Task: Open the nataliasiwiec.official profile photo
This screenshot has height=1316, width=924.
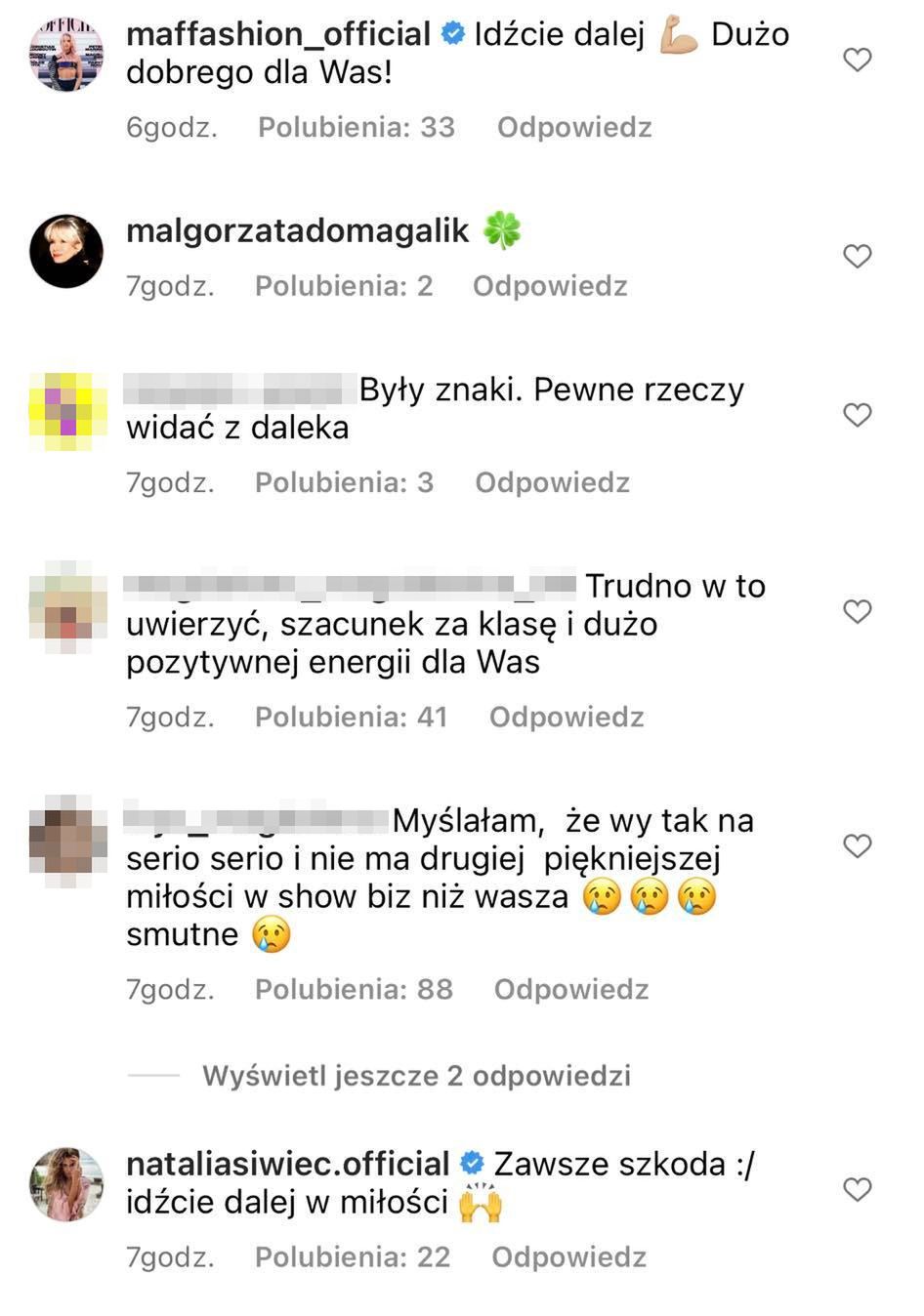Action: click(x=66, y=1184)
